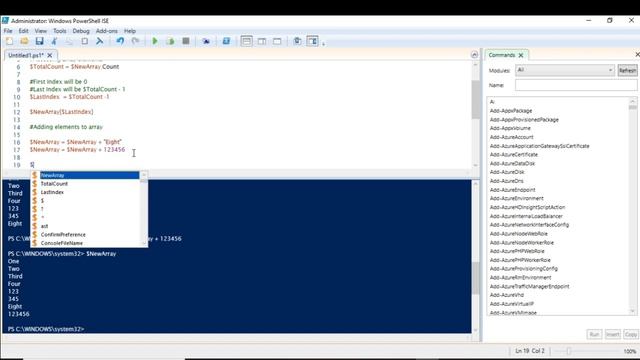Screen dimensions: 640x360
Task: Open the Tools menu
Action: [60, 31]
